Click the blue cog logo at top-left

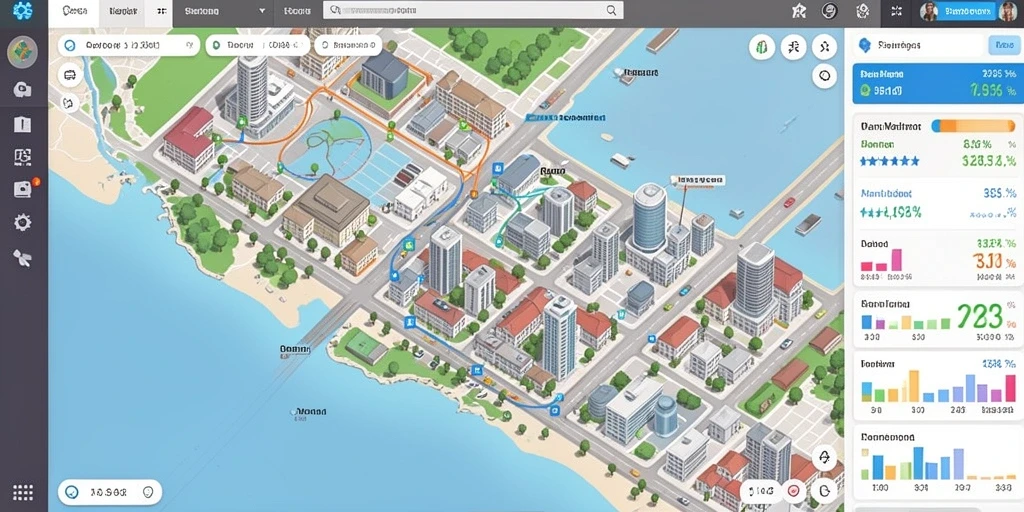[x=23, y=10]
